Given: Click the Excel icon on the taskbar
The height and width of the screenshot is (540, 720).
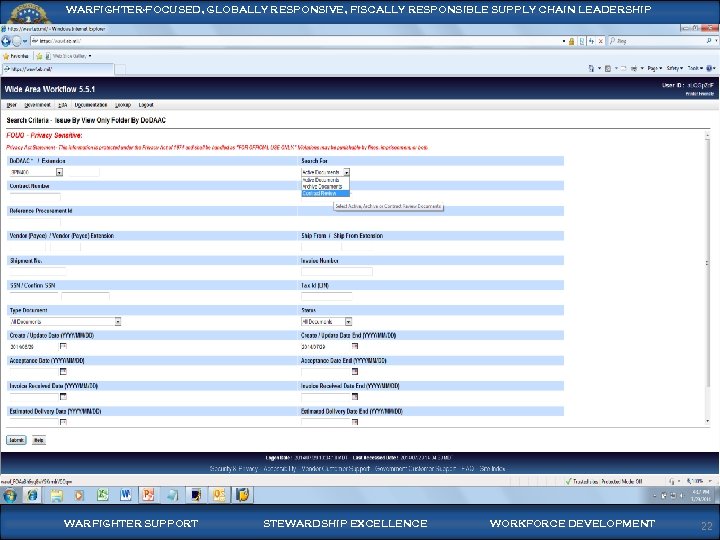Looking at the screenshot, I should coord(102,495).
